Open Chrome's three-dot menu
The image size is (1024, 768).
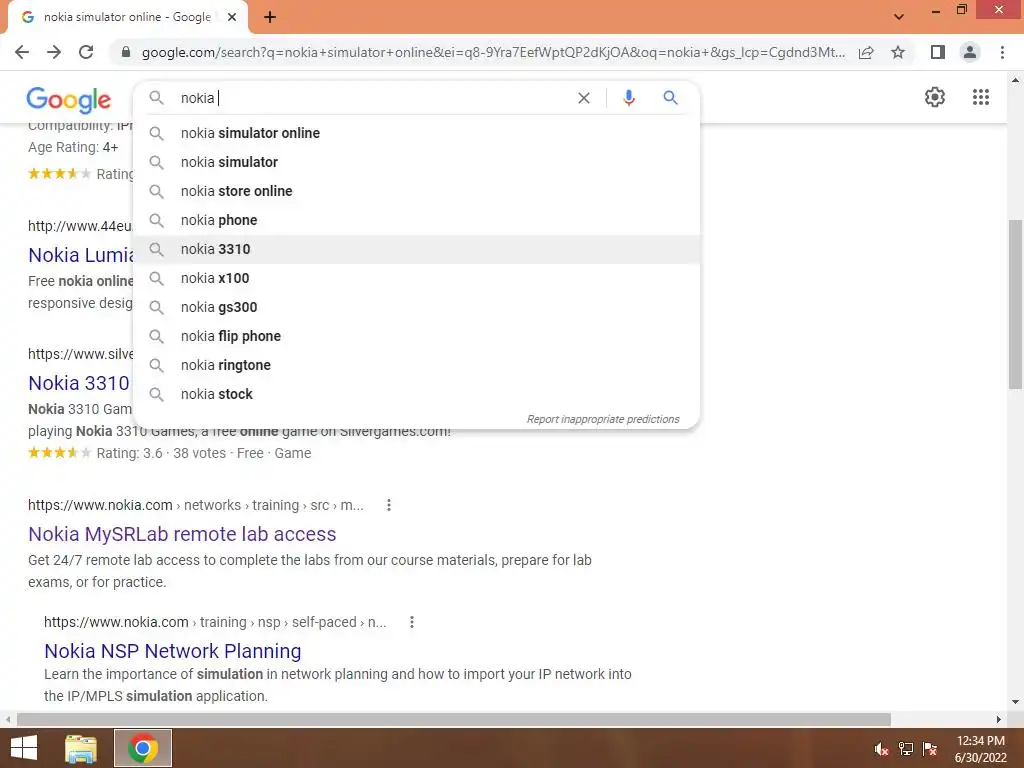(x=1002, y=52)
